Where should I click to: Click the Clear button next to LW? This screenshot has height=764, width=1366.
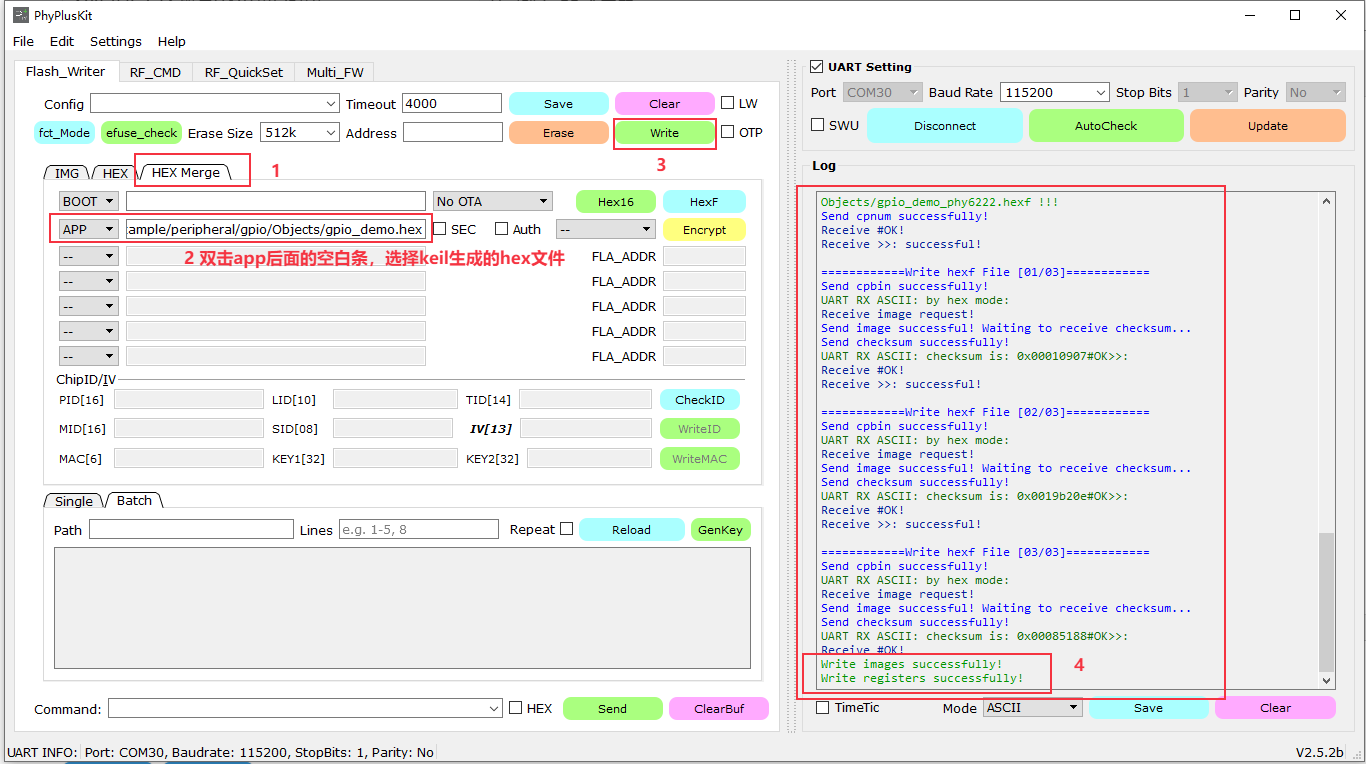click(665, 104)
